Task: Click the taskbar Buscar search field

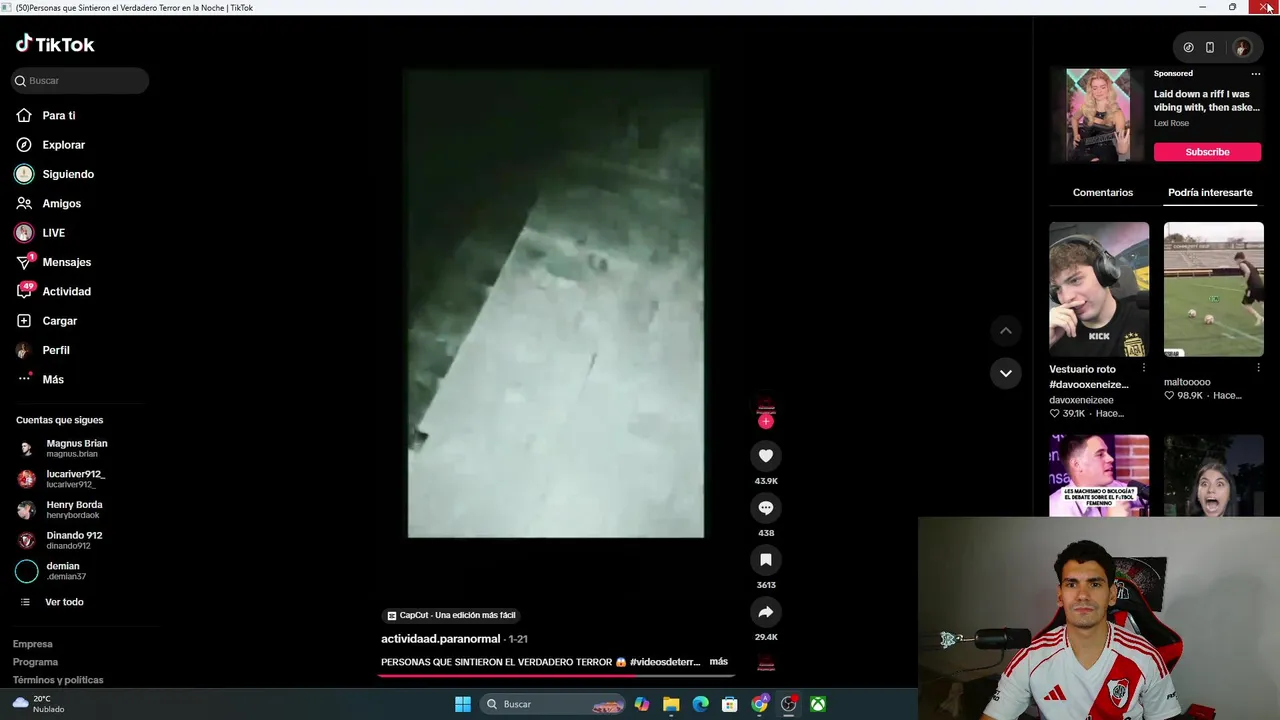Action: click(x=554, y=704)
